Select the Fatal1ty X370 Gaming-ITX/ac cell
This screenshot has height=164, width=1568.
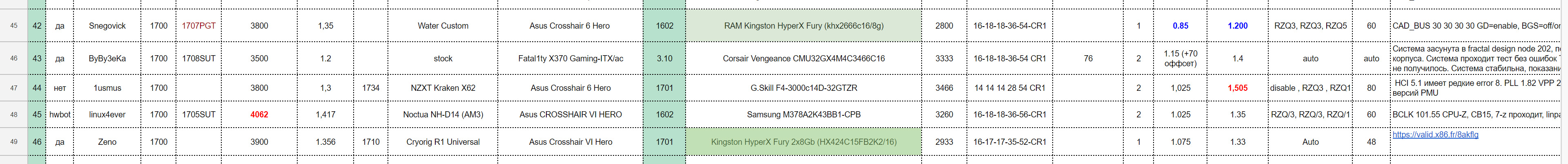coord(570,58)
